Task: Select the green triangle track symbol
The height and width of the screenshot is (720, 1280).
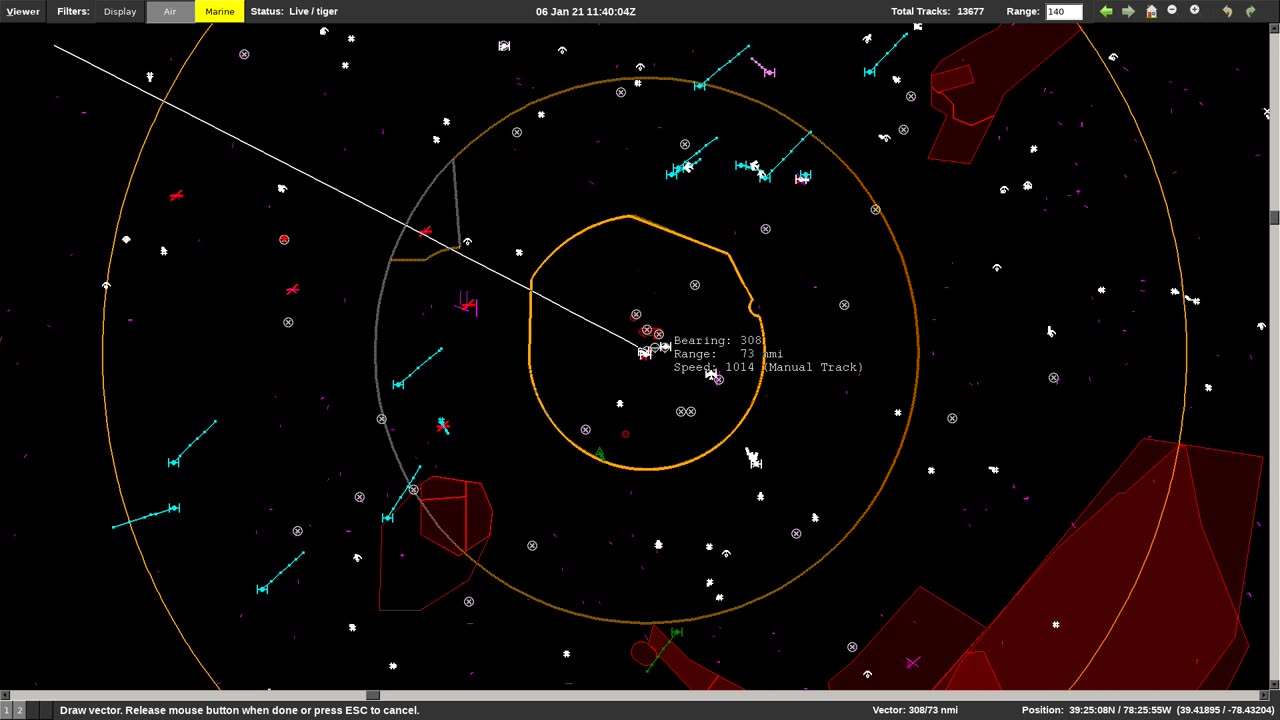Action: pos(600,455)
